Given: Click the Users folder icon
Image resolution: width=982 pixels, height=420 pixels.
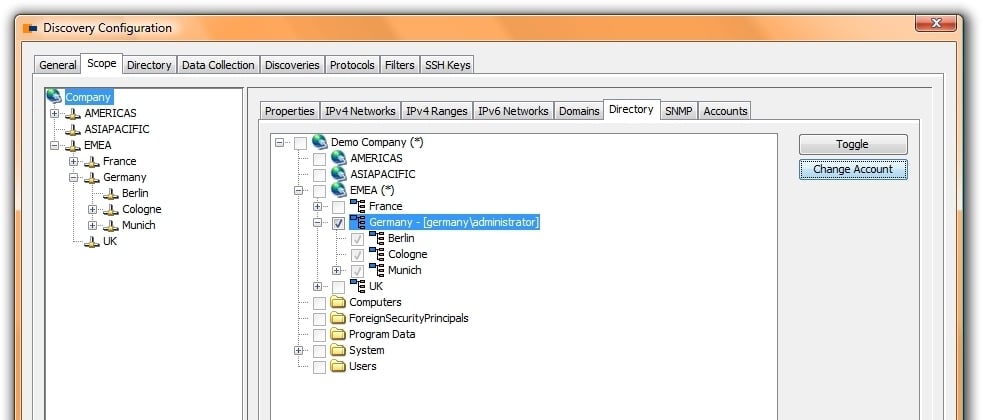Looking at the screenshot, I should 338,366.
